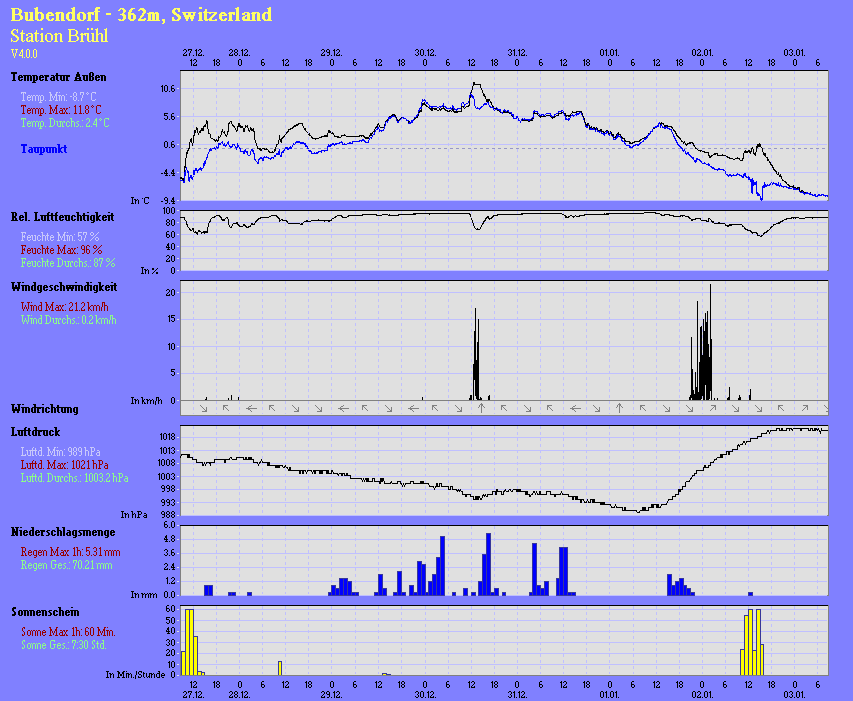
Task: Click the version label 'V4.0.0'
Action: tap(24, 54)
